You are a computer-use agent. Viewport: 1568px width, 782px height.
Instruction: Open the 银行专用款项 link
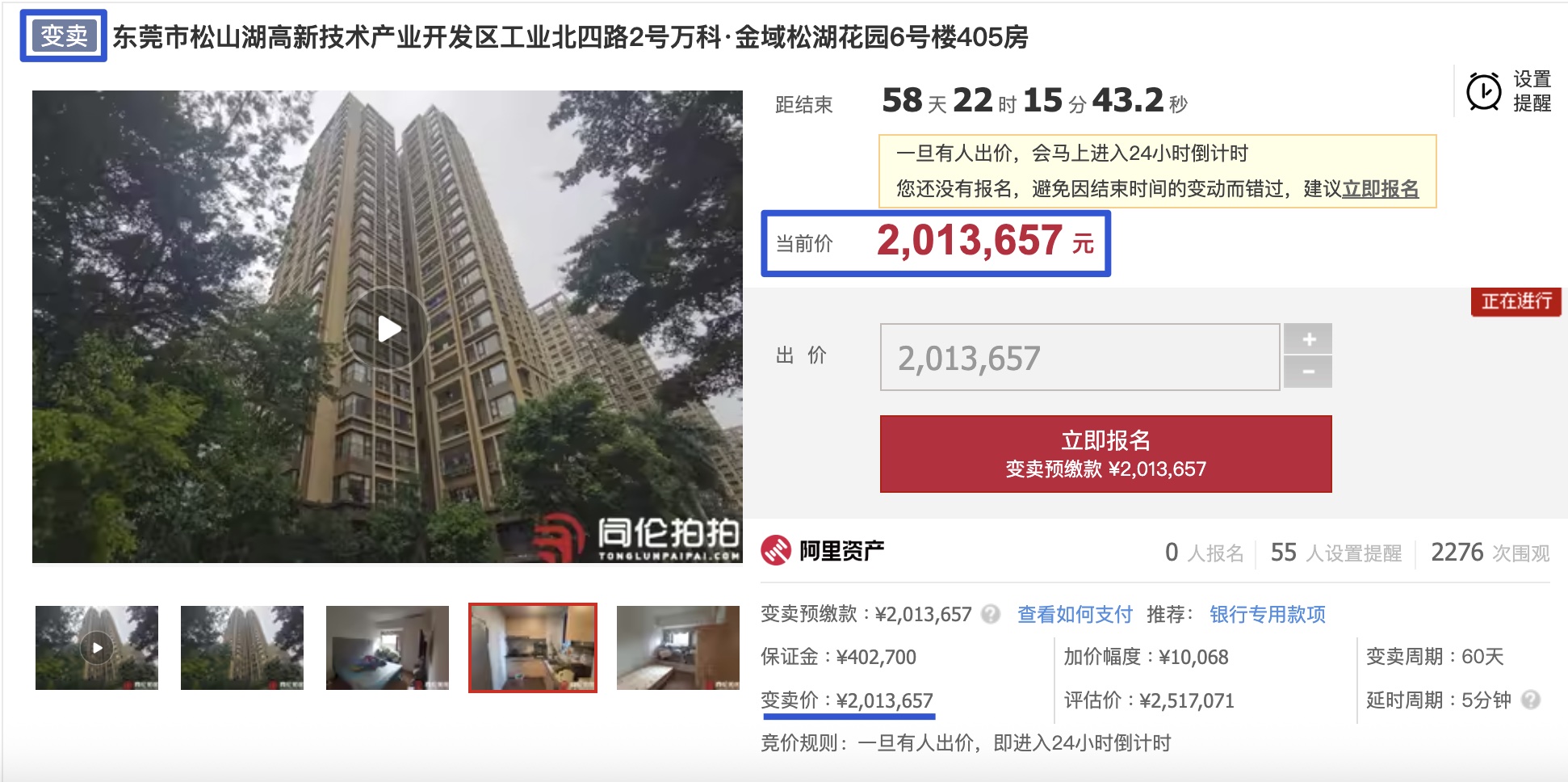coord(1268,615)
